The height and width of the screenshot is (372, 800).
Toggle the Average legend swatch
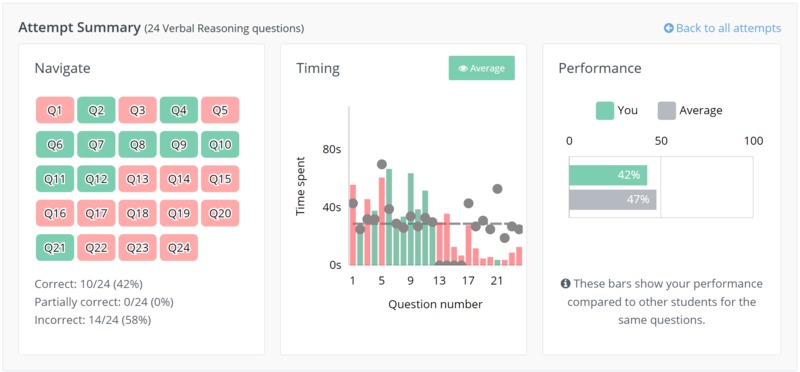667,110
